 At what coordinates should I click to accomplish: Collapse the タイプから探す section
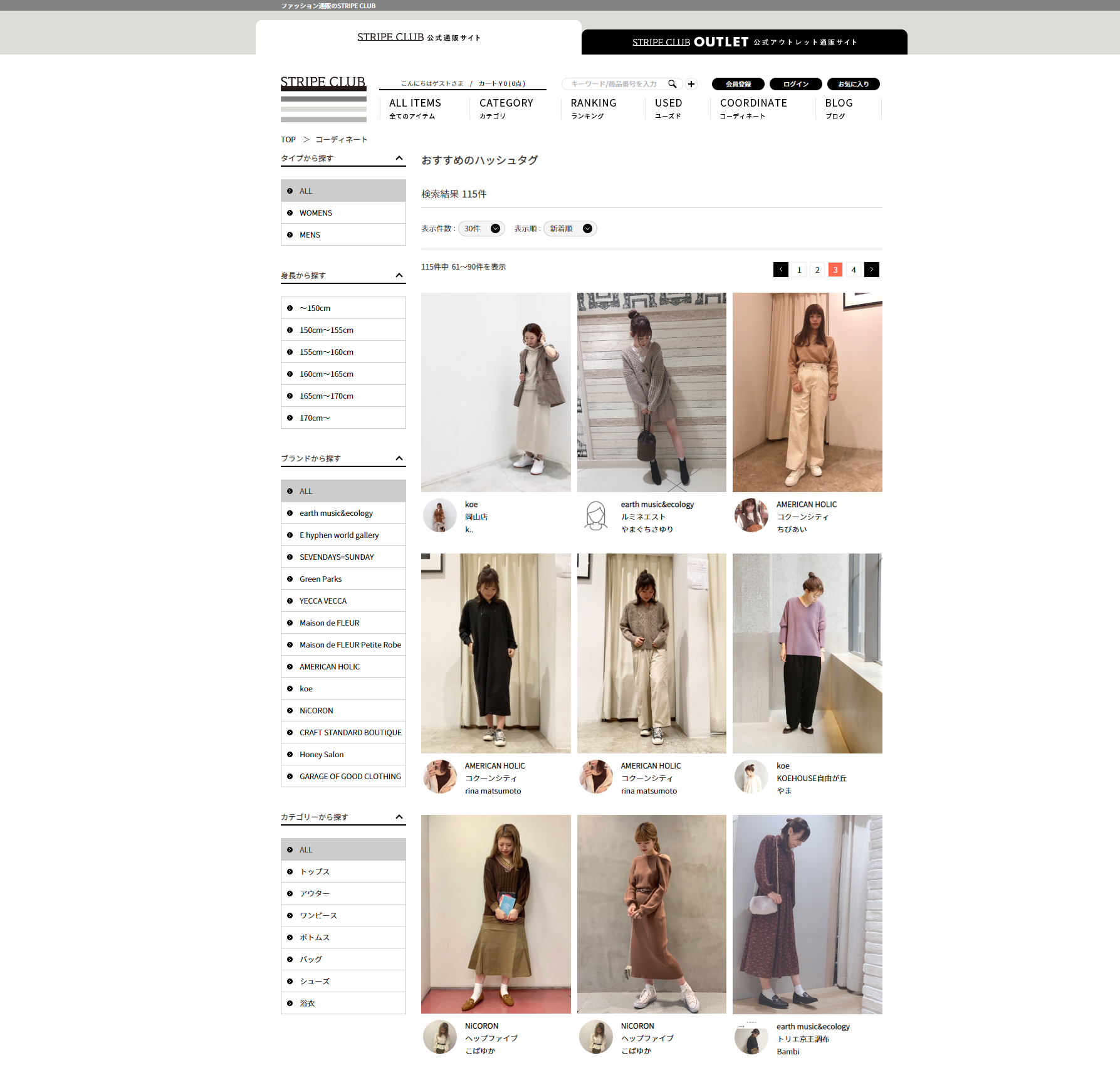[x=399, y=158]
